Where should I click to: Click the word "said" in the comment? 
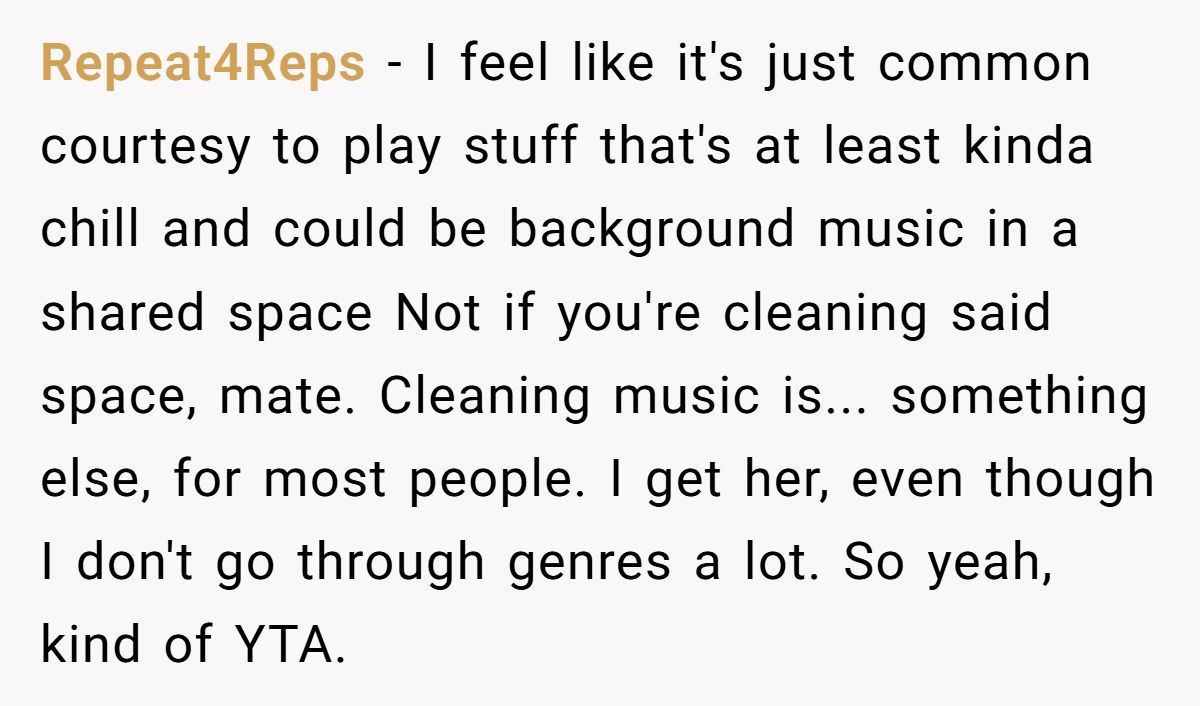[1002, 315]
